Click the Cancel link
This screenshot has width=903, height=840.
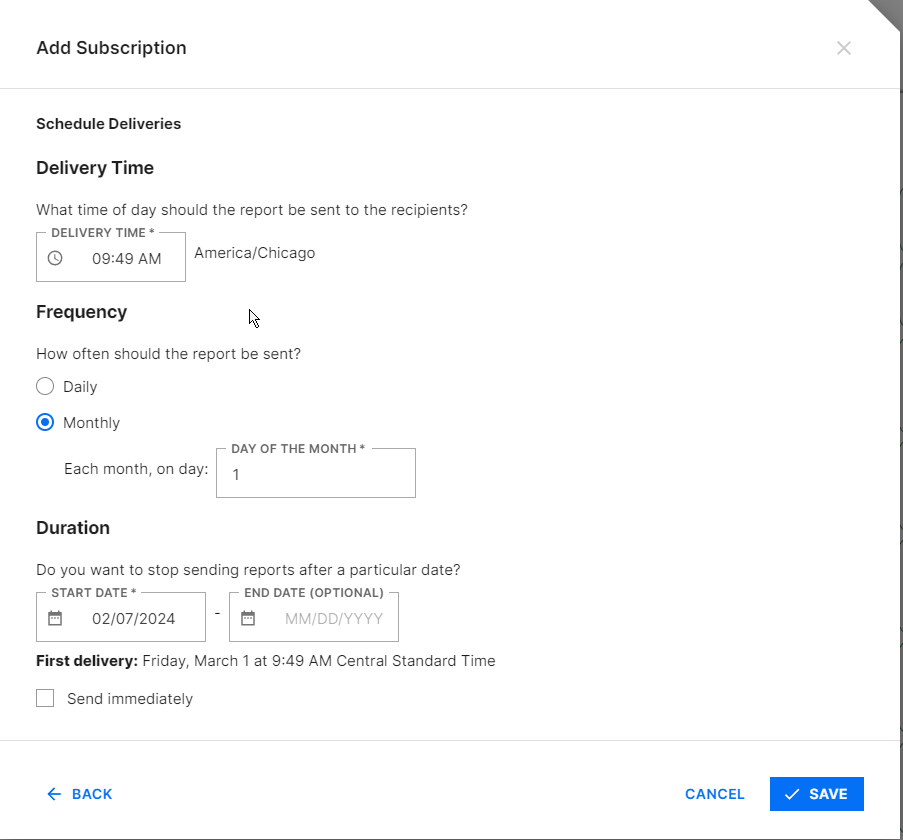[714, 793]
